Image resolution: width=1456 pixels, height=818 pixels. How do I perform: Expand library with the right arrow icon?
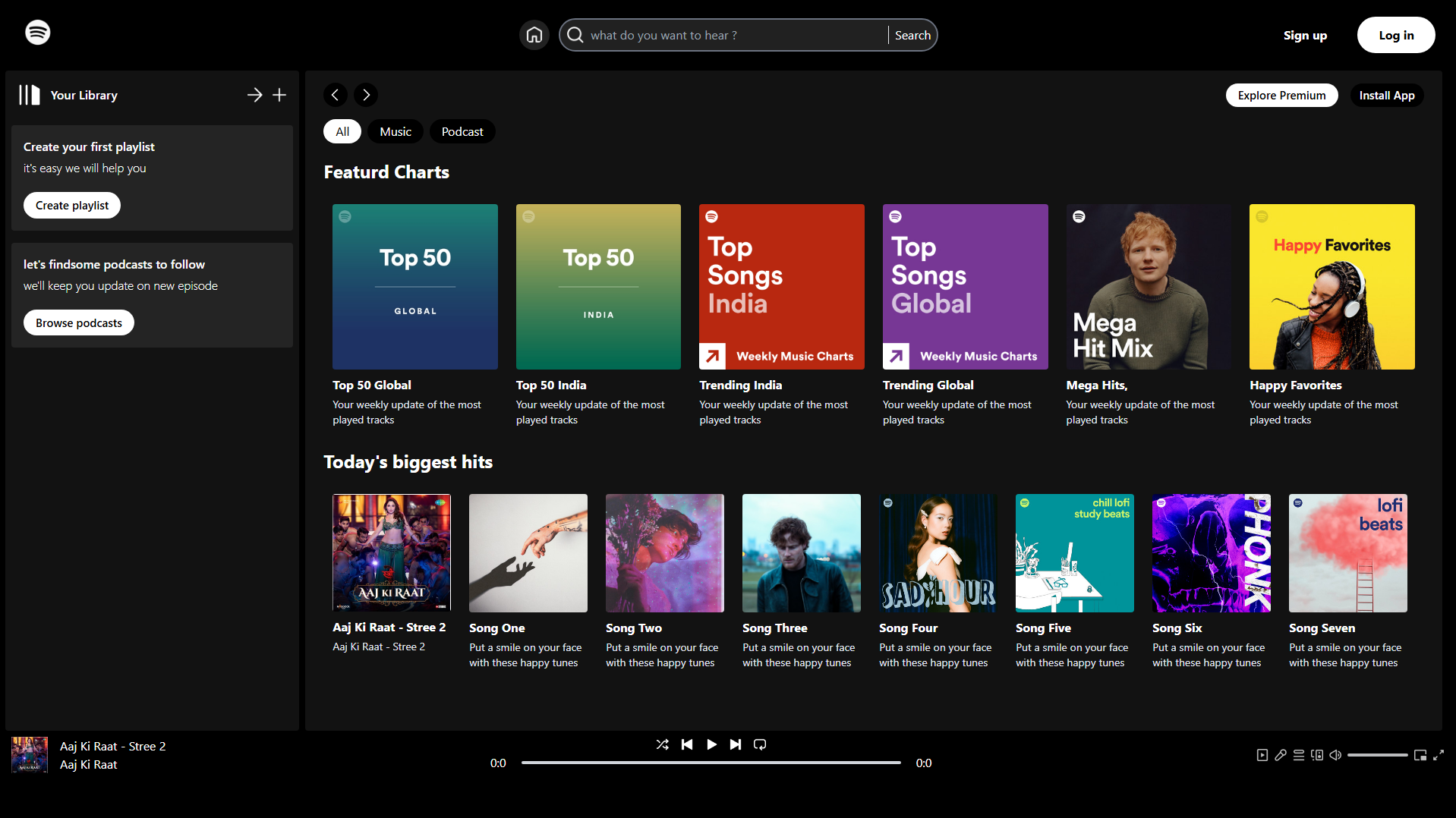pyautogui.click(x=255, y=95)
